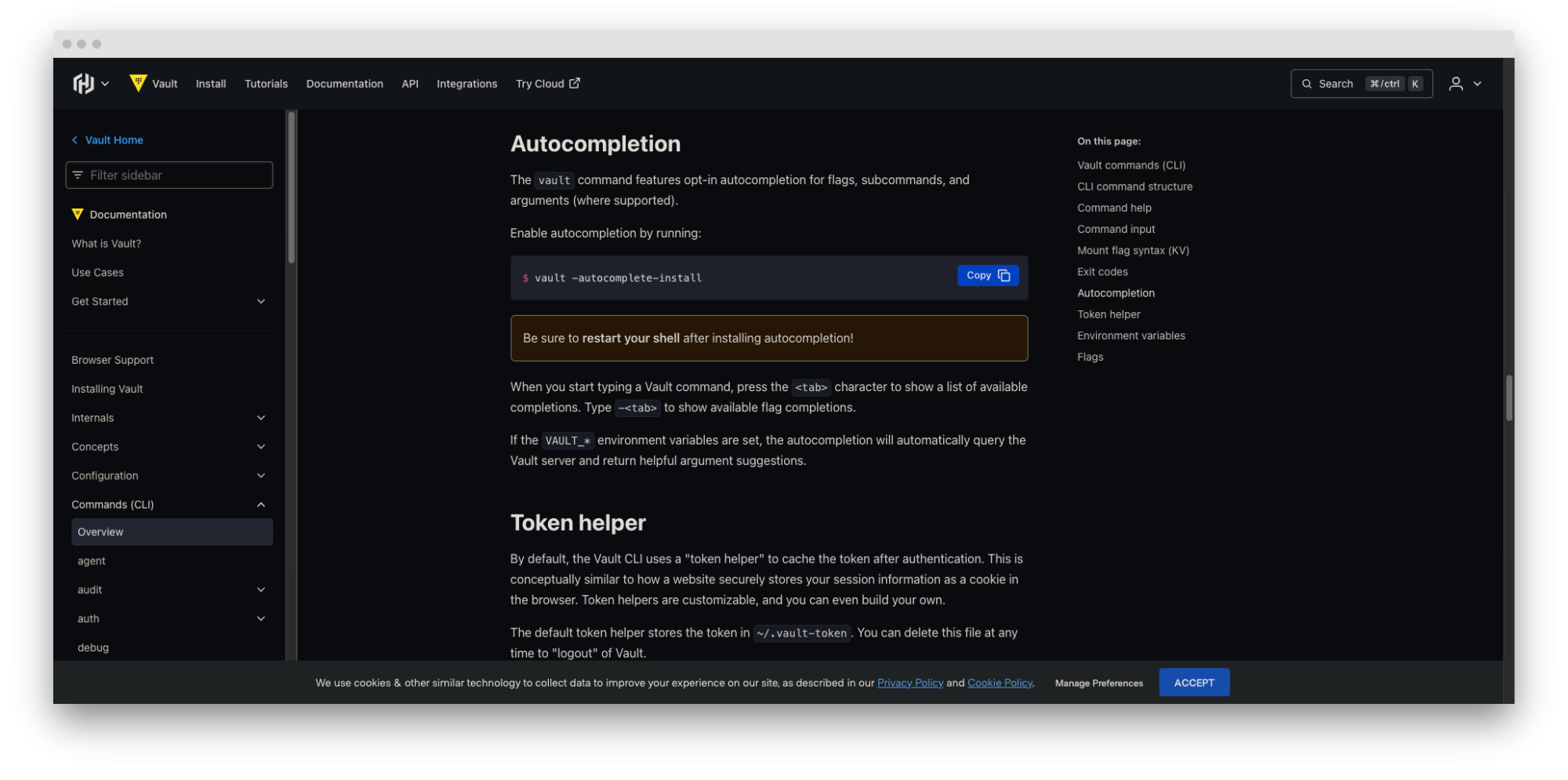
Task: Select the API navigation item
Action: (409, 83)
